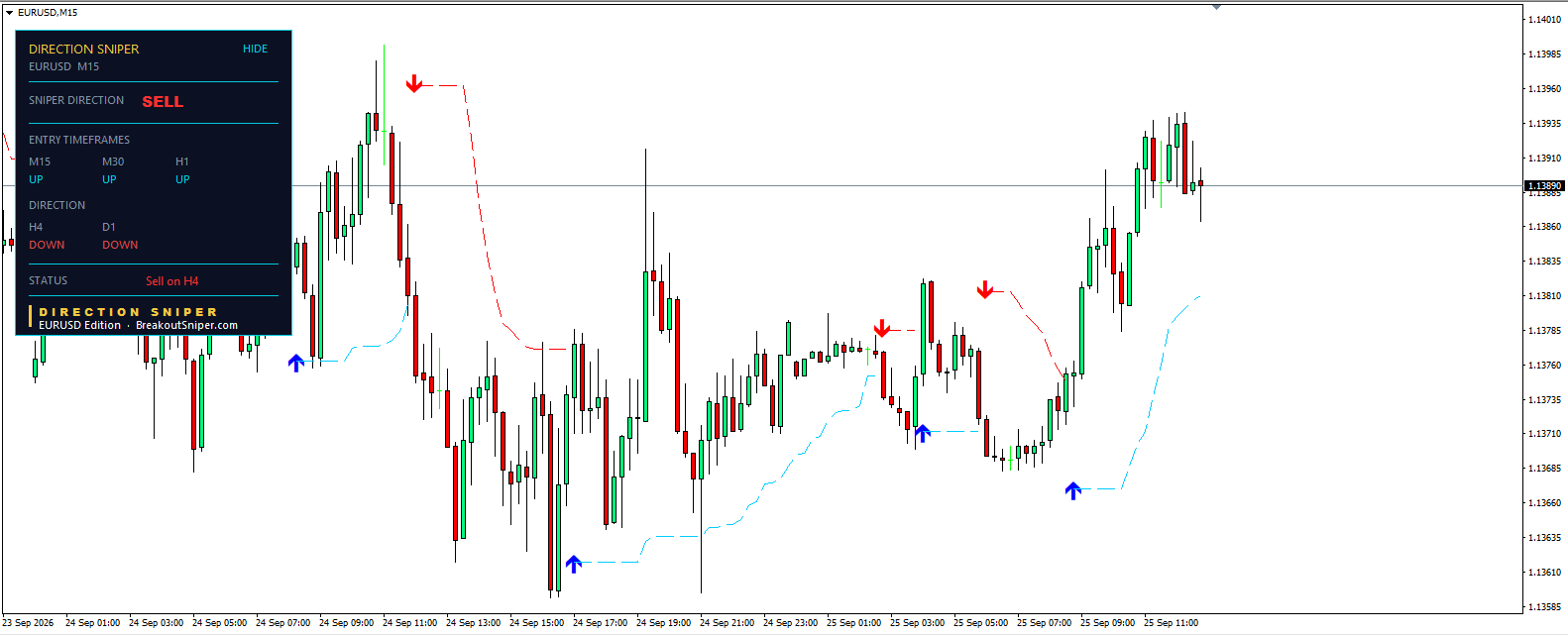The width and height of the screenshot is (1568, 636).
Task: Click the '23 Sep 2026' time axis label
Action: [28, 623]
